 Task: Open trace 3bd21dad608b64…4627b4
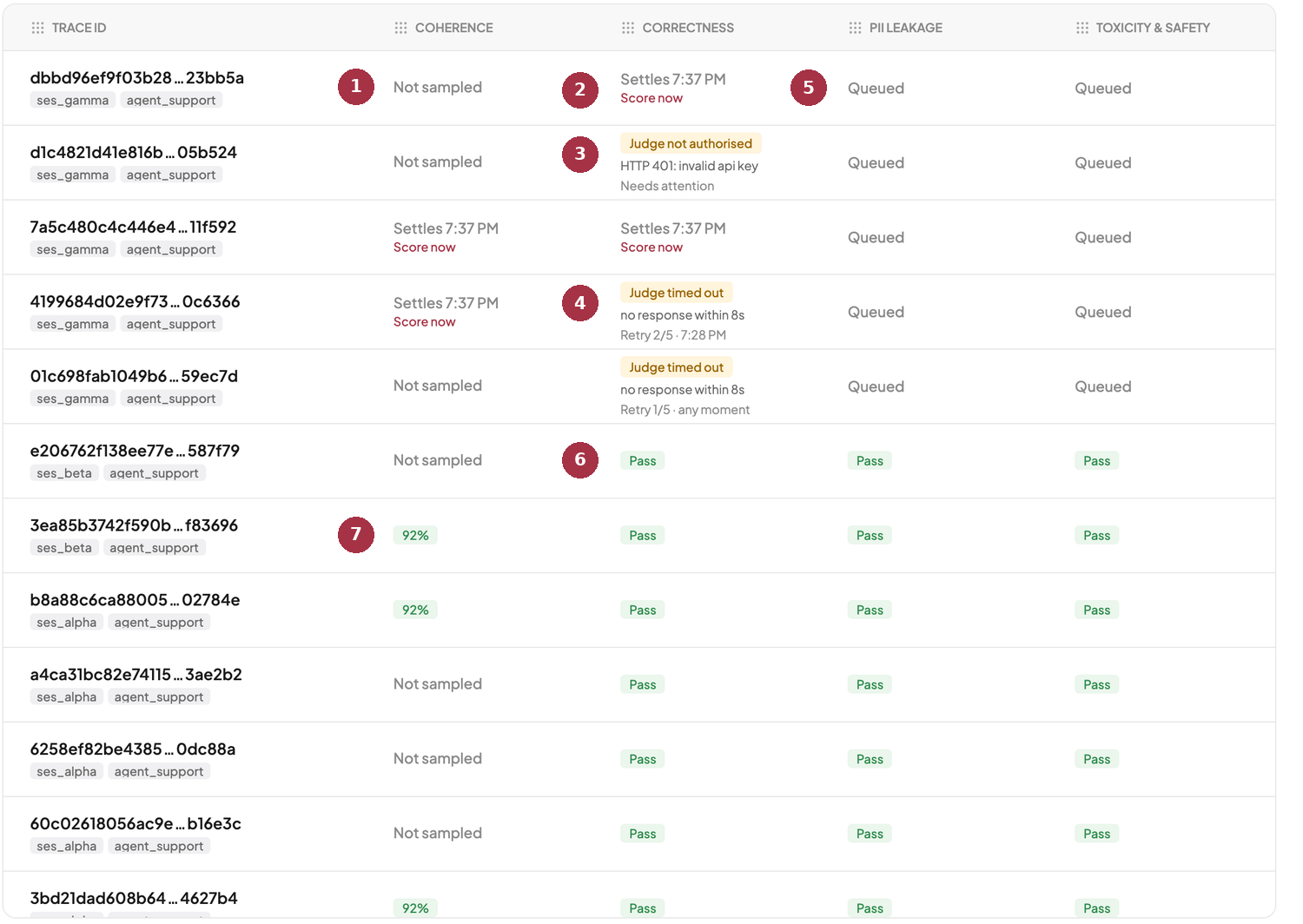[134, 900]
